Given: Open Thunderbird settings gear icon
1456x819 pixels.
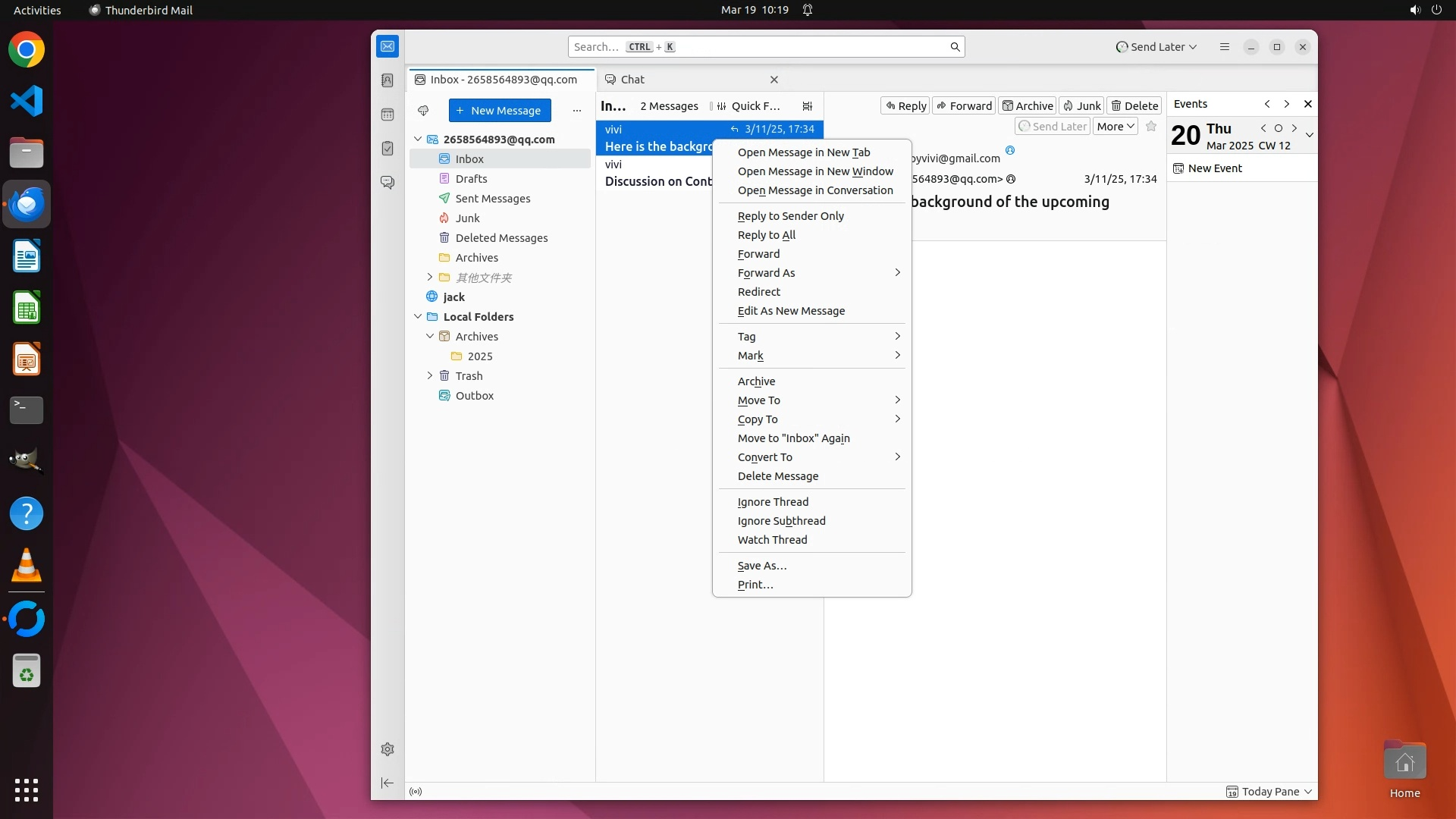Looking at the screenshot, I should point(388,749).
